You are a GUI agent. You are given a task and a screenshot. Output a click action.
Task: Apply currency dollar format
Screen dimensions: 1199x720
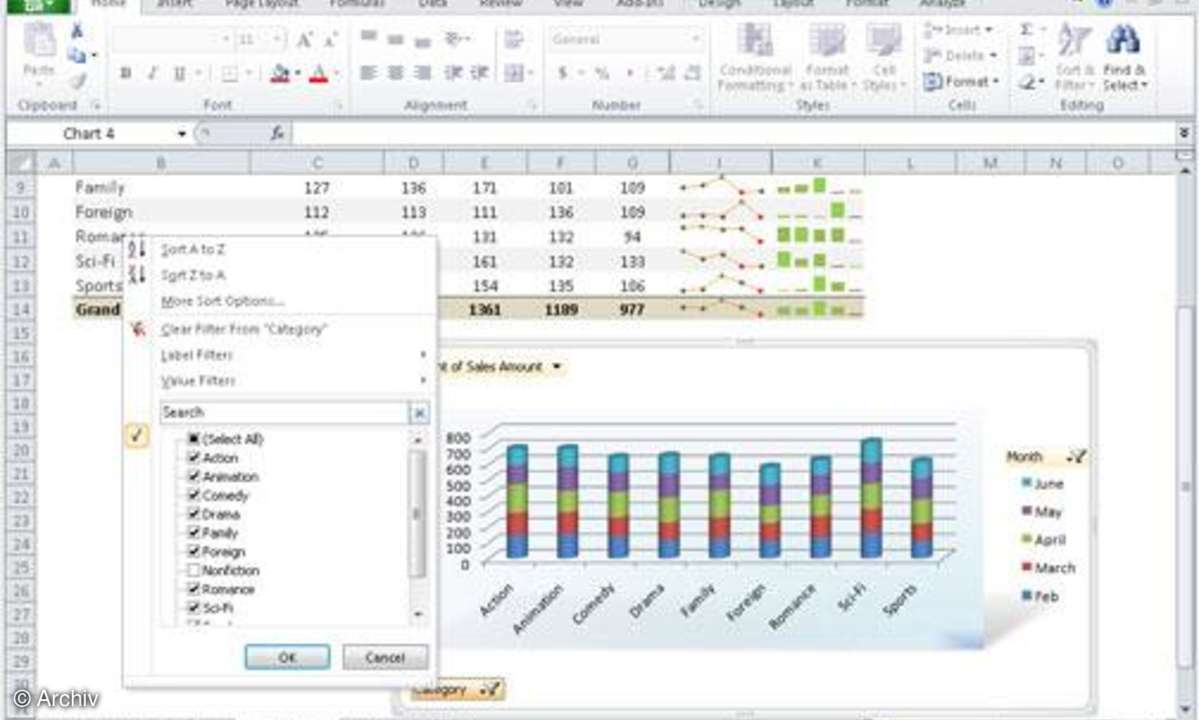click(563, 73)
